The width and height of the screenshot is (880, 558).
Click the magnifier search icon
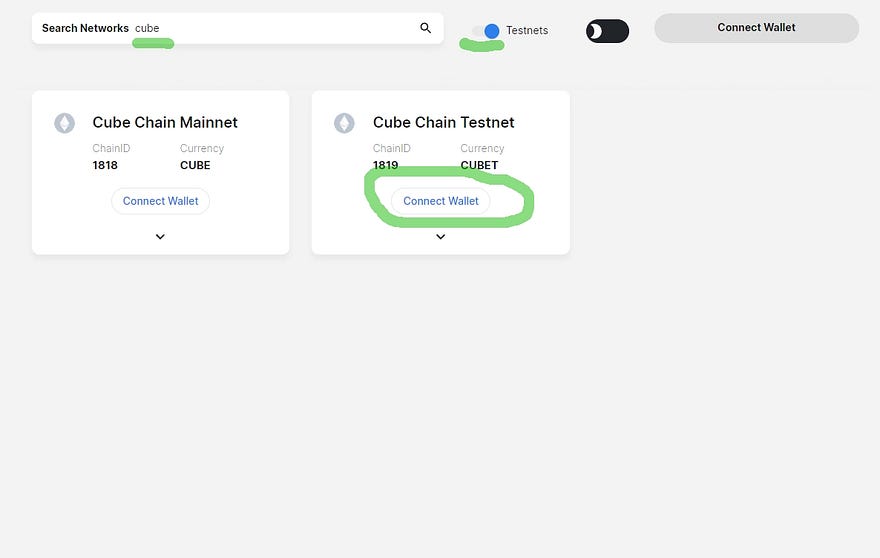pos(425,28)
